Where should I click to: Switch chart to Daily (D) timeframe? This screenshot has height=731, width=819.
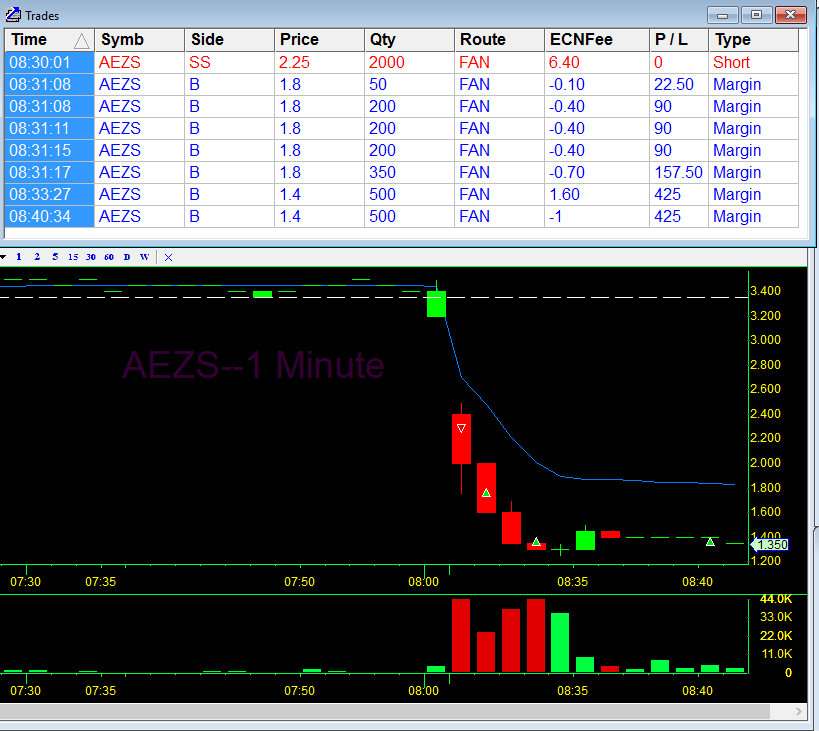(x=127, y=257)
